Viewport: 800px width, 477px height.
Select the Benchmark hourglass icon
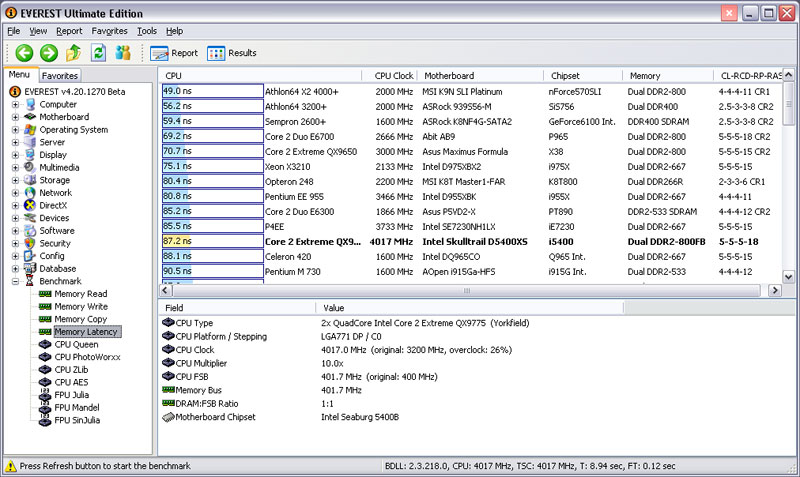tap(31, 281)
